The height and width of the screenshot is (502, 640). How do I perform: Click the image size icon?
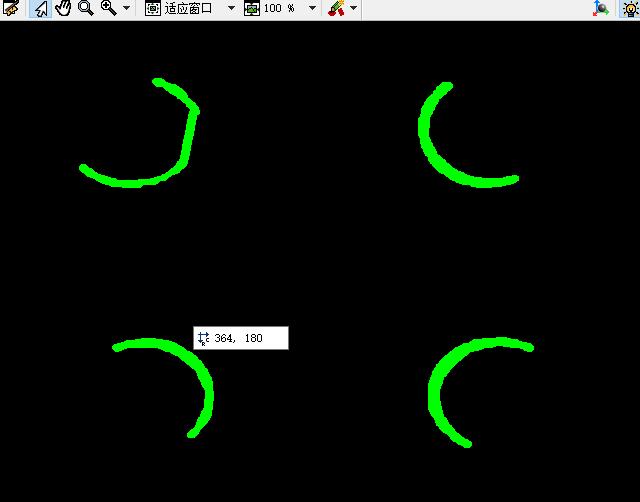[x=252, y=8]
